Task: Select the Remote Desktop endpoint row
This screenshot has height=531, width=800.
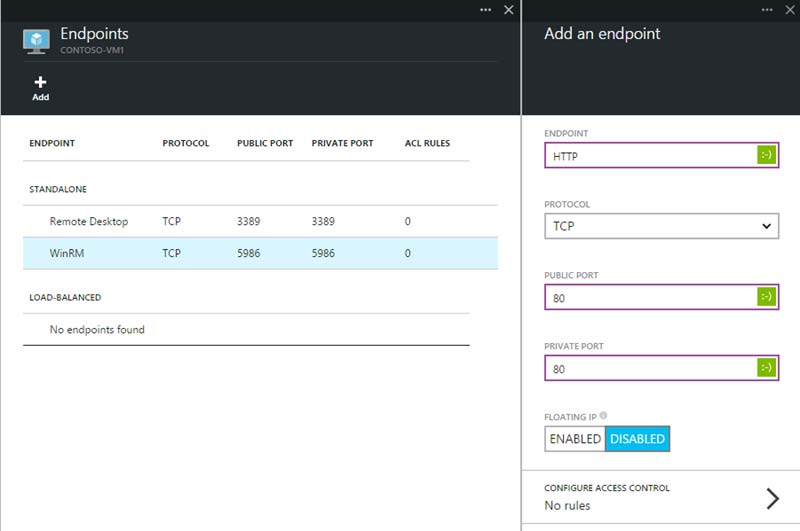Action: (246, 222)
